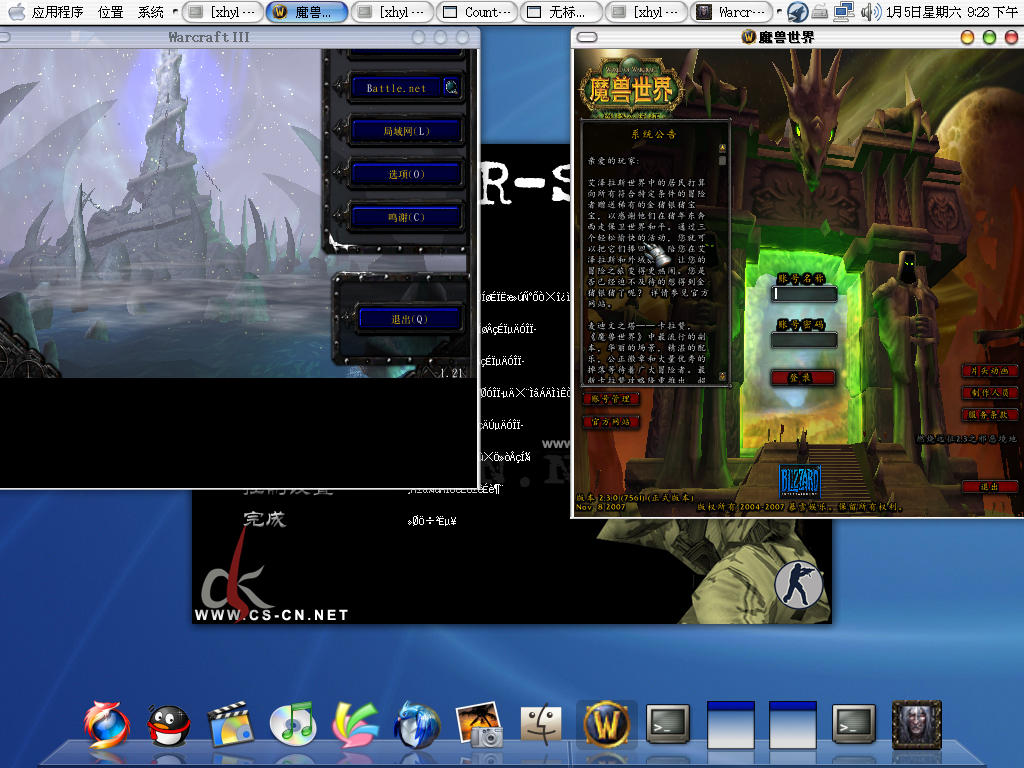This screenshot has height=768, width=1024.
Task: Click the Blizzard logo on the WoW login screen
Action: pyautogui.click(x=799, y=481)
